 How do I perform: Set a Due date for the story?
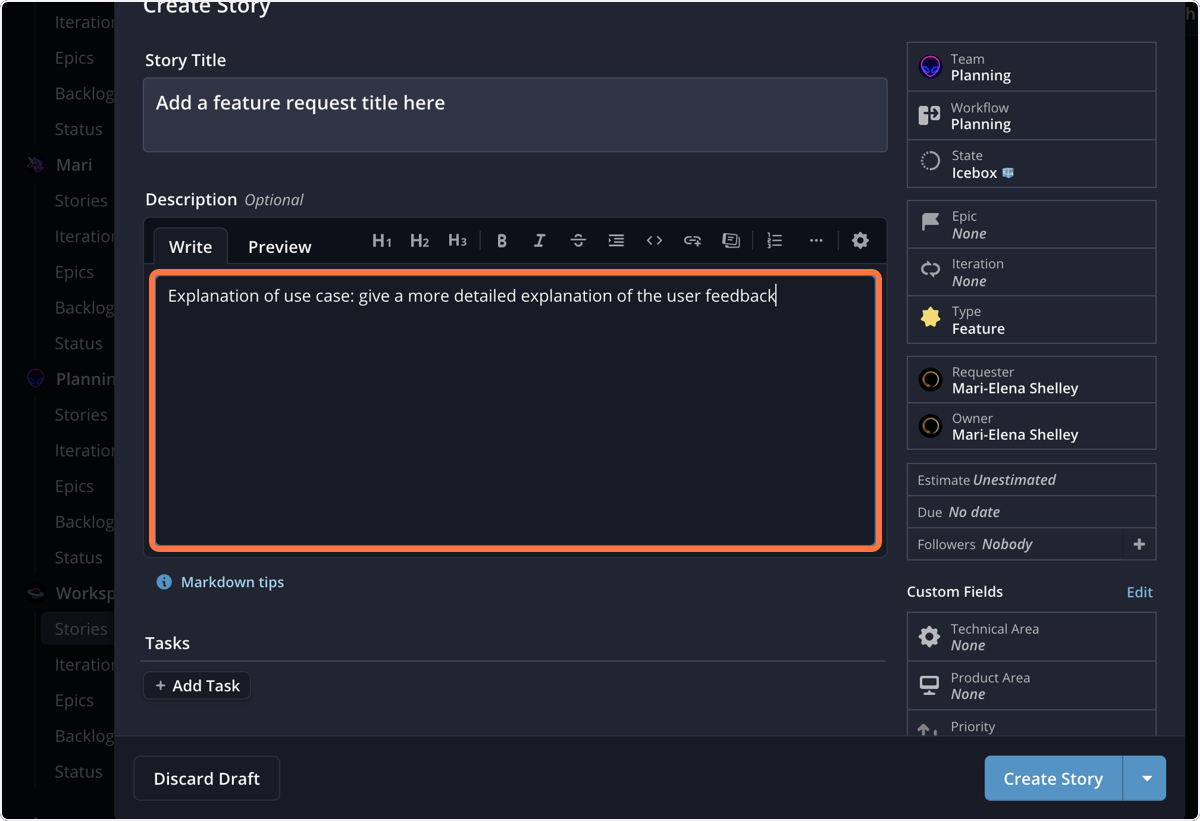(x=1031, y=512)
